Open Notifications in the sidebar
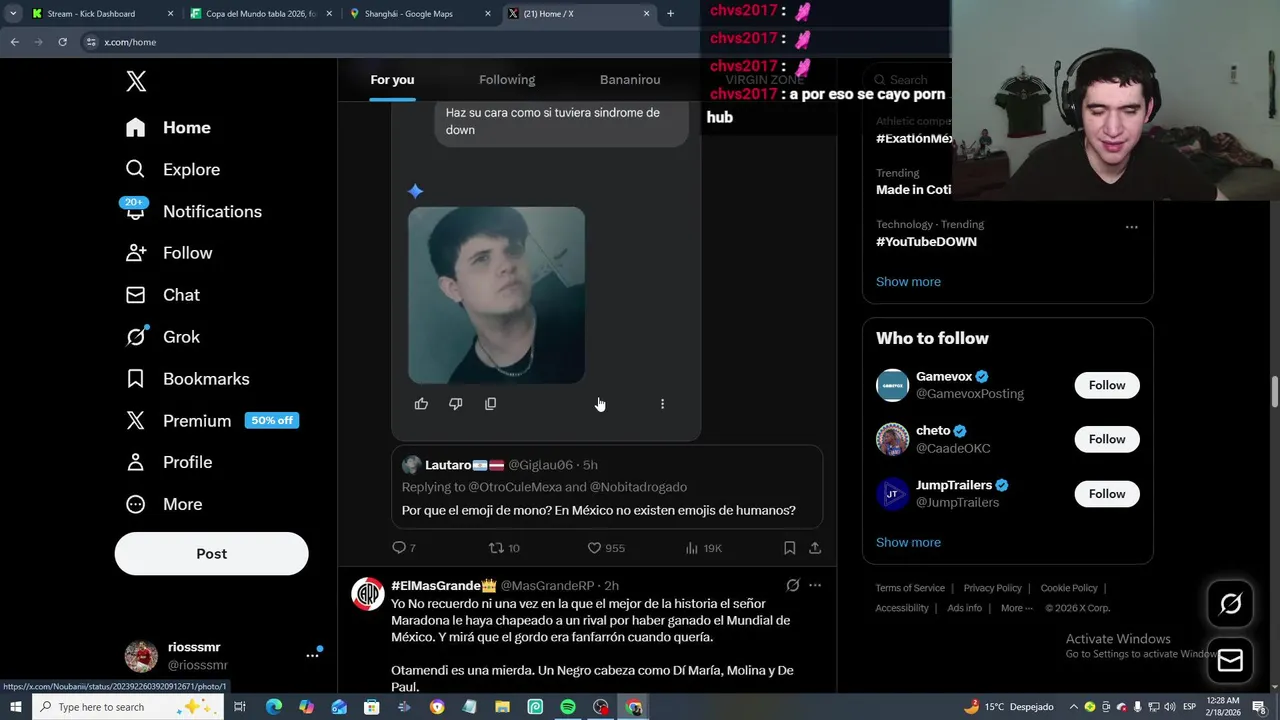 [193, 212]
